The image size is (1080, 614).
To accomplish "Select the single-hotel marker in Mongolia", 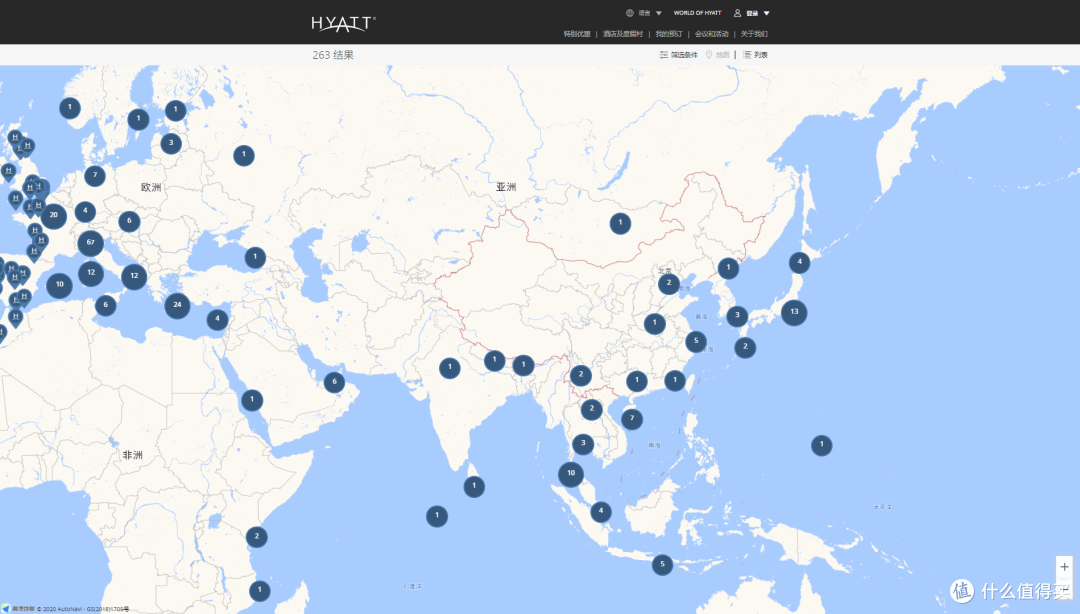I will click(x=621, y=223).
